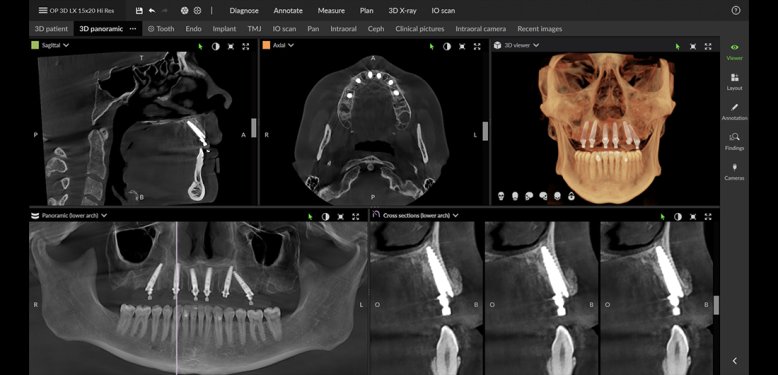The width and height of the screenshot is (778, 375).
Task: Switch to the 3D patient tab
Action: tap(51, 29)
